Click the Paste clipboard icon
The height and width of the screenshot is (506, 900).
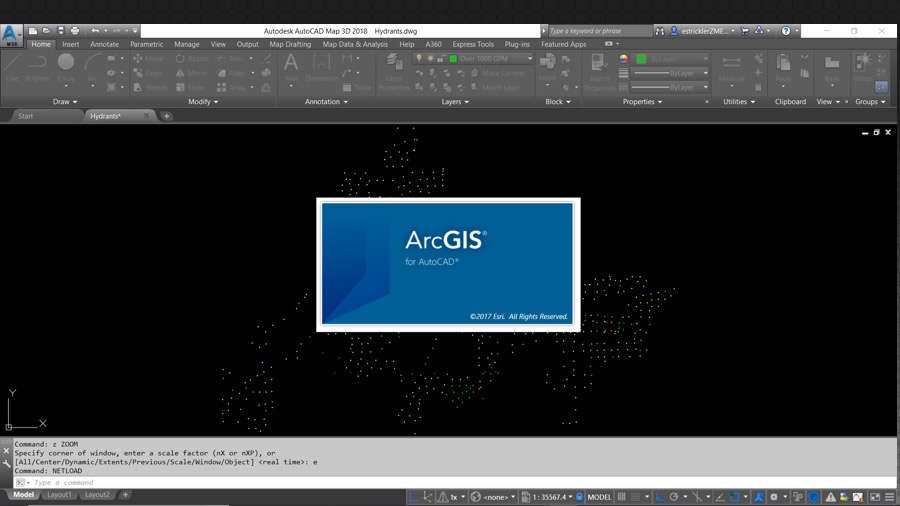783,68
